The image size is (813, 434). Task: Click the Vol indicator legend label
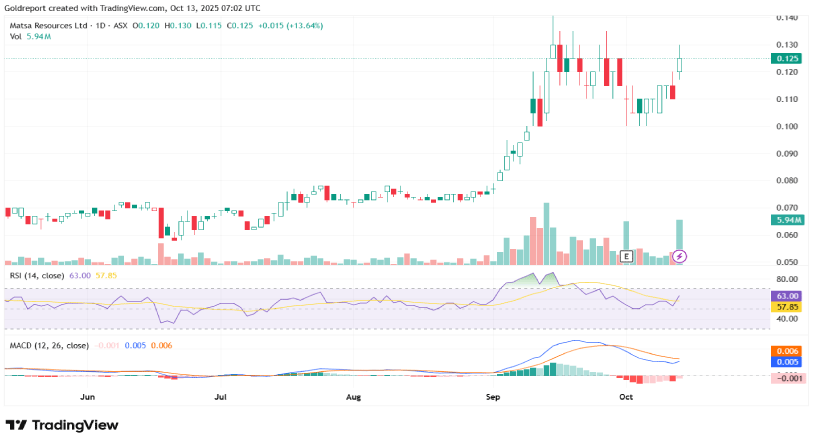15,36
